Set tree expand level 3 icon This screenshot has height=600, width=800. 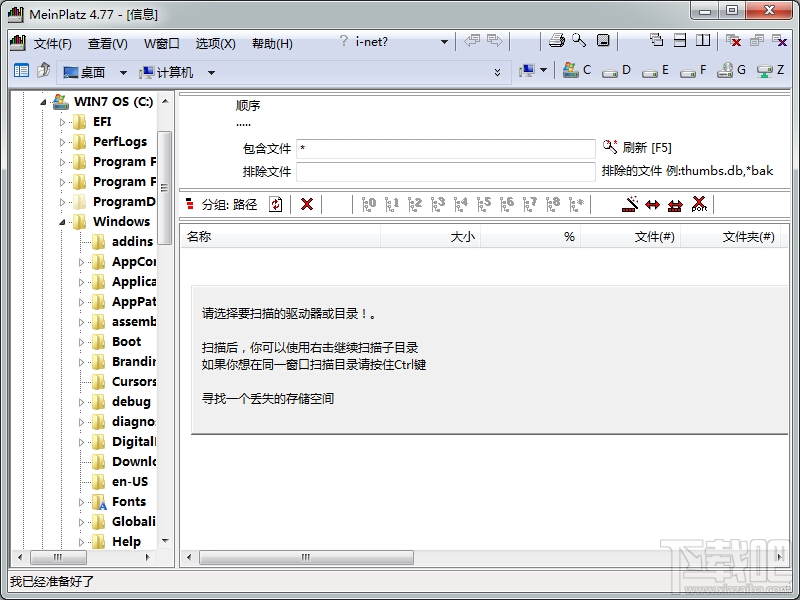[x=438, y=204]
